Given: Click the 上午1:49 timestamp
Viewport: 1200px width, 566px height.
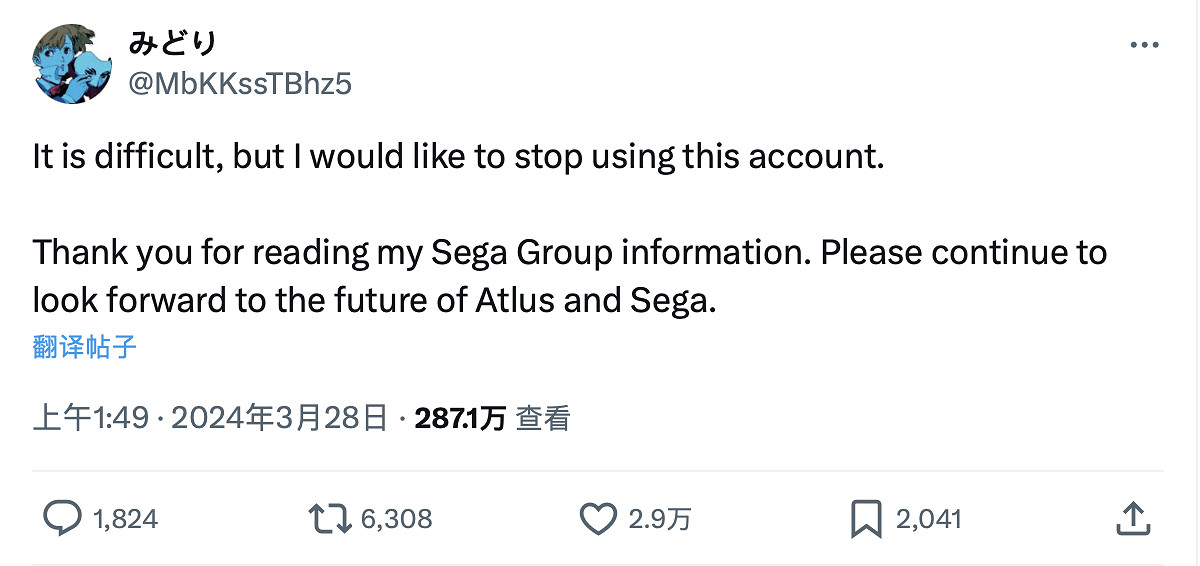Looking at the screenshot, I should click(x=91, y=418).
